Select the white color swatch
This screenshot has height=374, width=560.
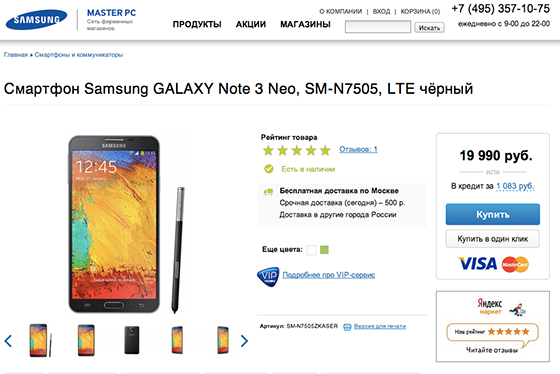311,250
